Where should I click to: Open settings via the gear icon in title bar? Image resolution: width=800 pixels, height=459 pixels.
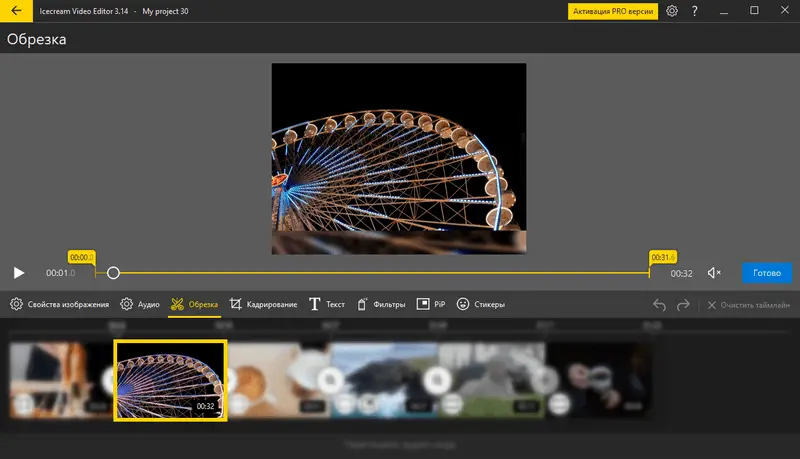[x=672, y=11]
